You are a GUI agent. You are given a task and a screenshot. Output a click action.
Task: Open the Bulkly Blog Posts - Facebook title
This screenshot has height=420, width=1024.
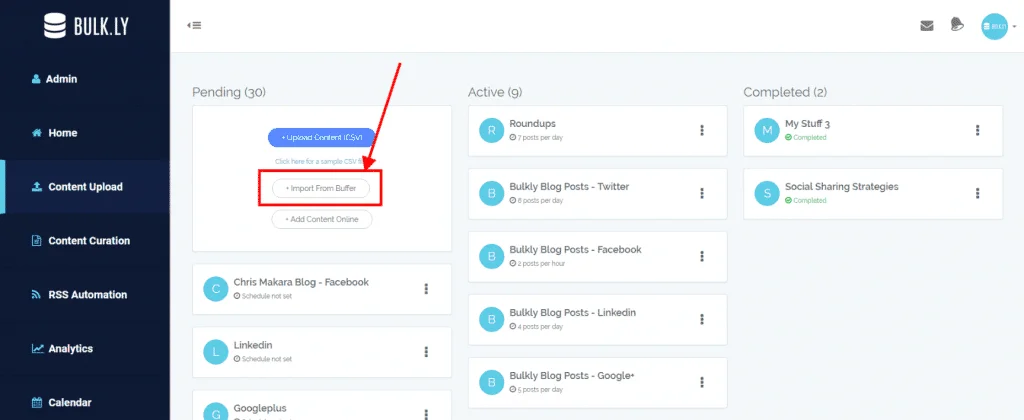575,250
